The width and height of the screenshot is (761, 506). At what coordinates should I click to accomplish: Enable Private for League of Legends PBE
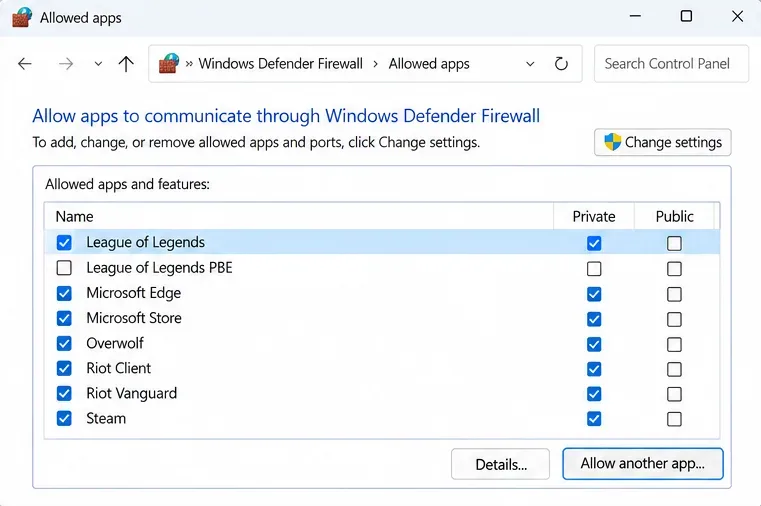point(594,269)
